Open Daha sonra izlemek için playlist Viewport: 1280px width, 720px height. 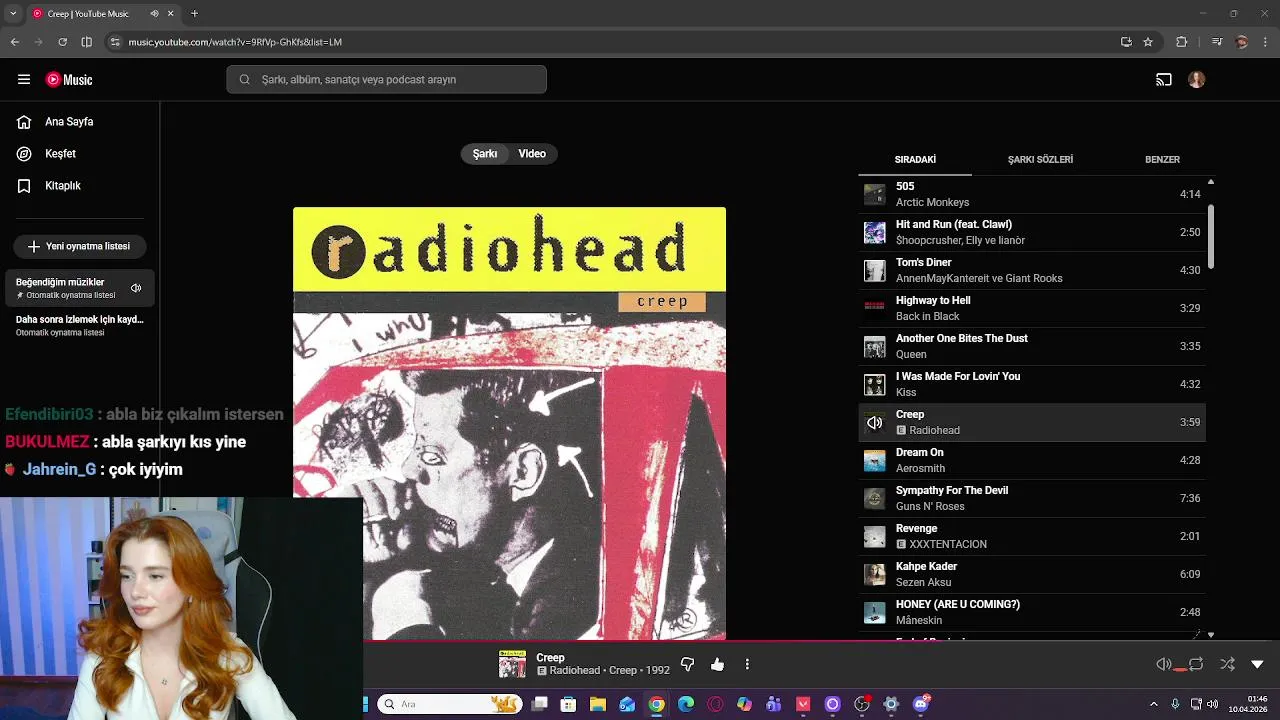click(x=78, y=325)
